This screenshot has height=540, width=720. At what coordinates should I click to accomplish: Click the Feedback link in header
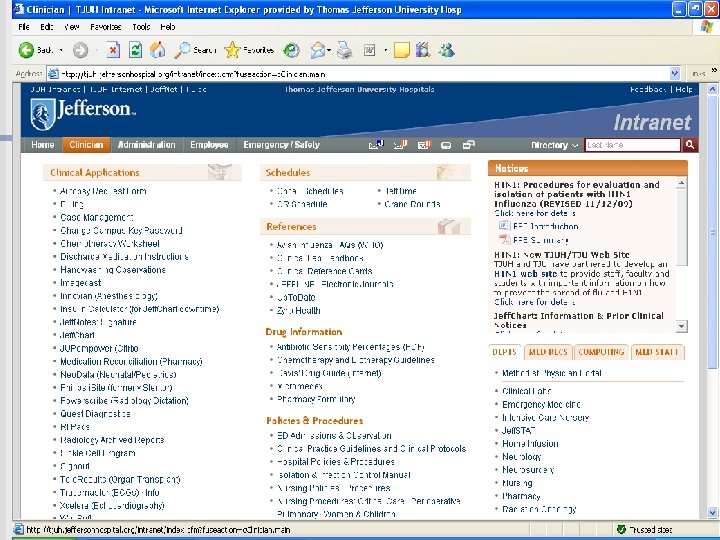pyautogui.click(x=648, y=90)
